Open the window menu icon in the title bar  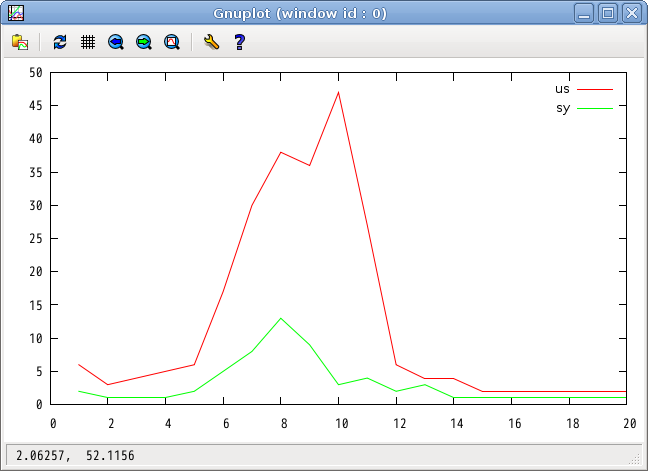(16, 13)
